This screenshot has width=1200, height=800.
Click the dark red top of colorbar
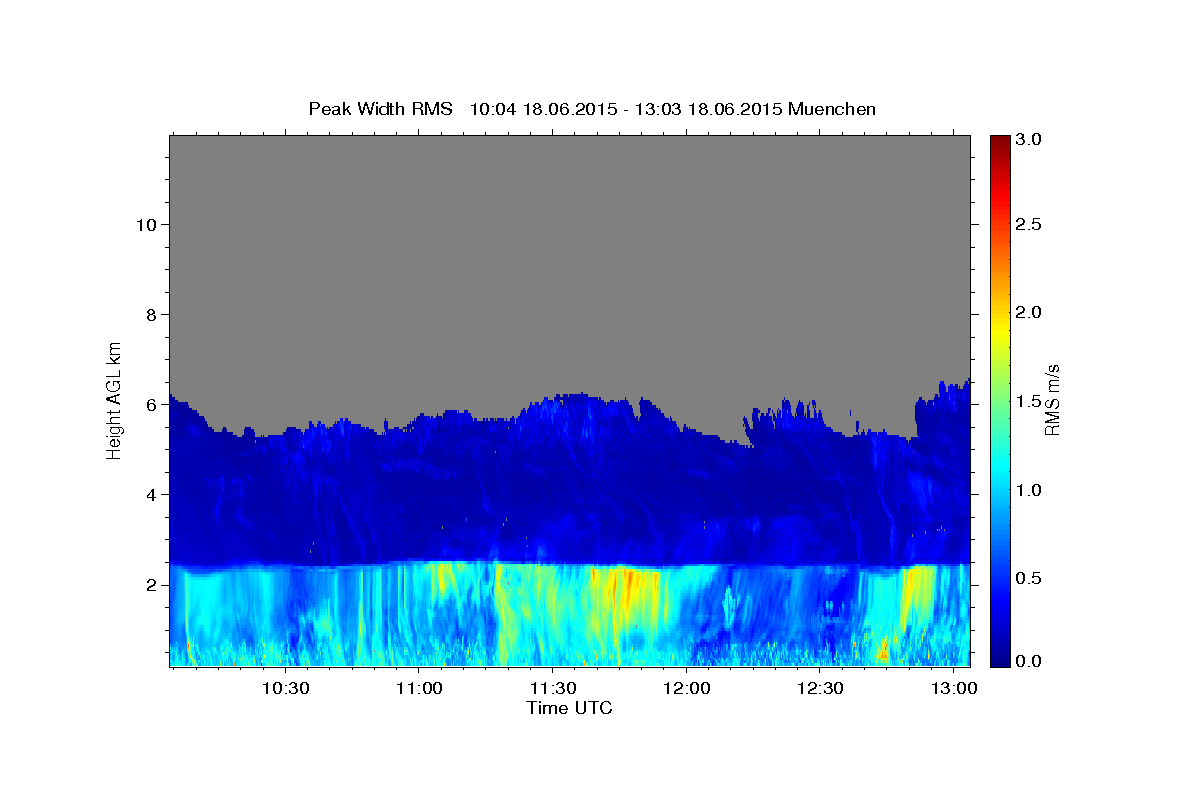click(999, 143)
